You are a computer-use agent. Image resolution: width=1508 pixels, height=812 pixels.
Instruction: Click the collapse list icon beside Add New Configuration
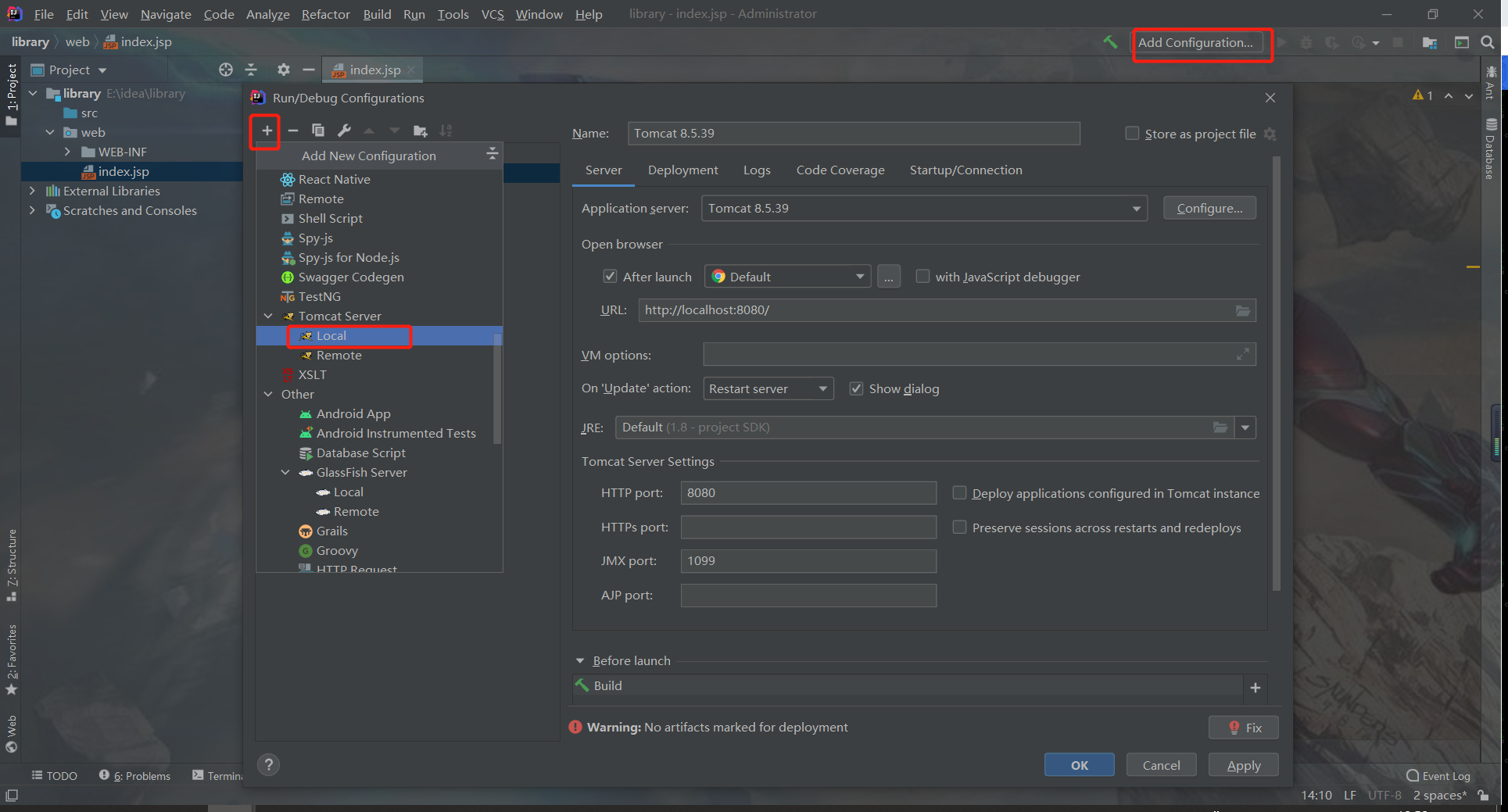click(x=492, y=154)
